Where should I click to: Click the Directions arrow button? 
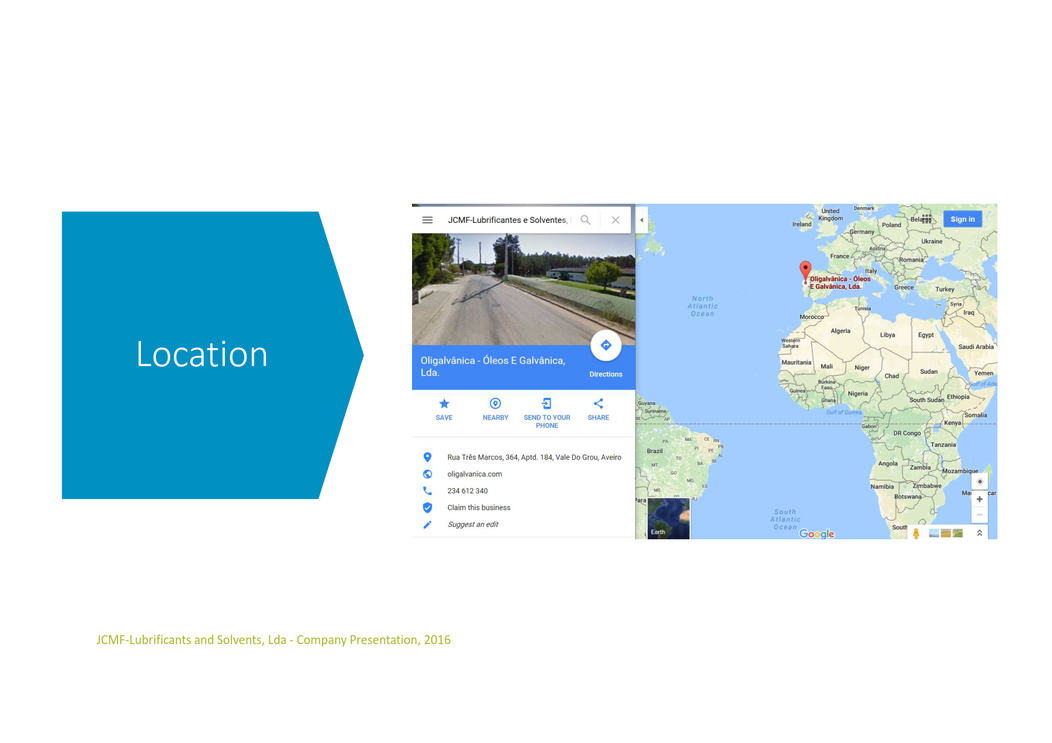(x=605, y=346)
